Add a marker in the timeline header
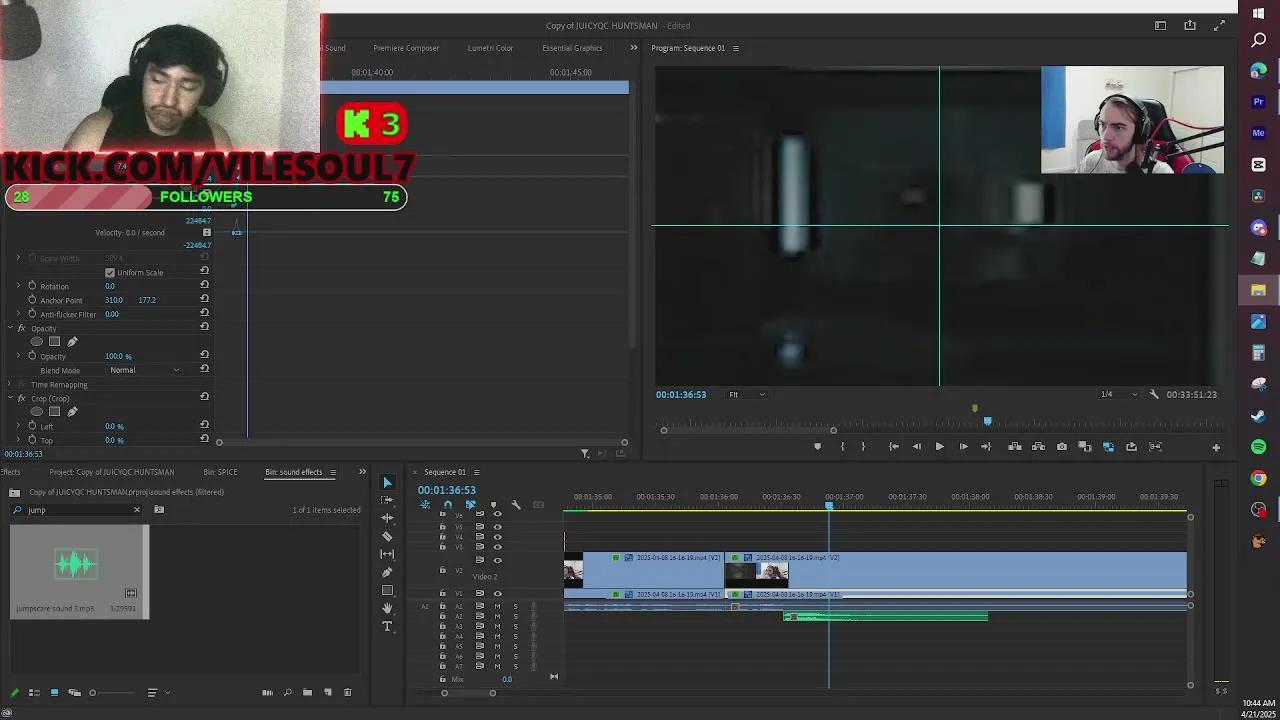This screenshot has width=1280, height=720. [x=493, y=505]
